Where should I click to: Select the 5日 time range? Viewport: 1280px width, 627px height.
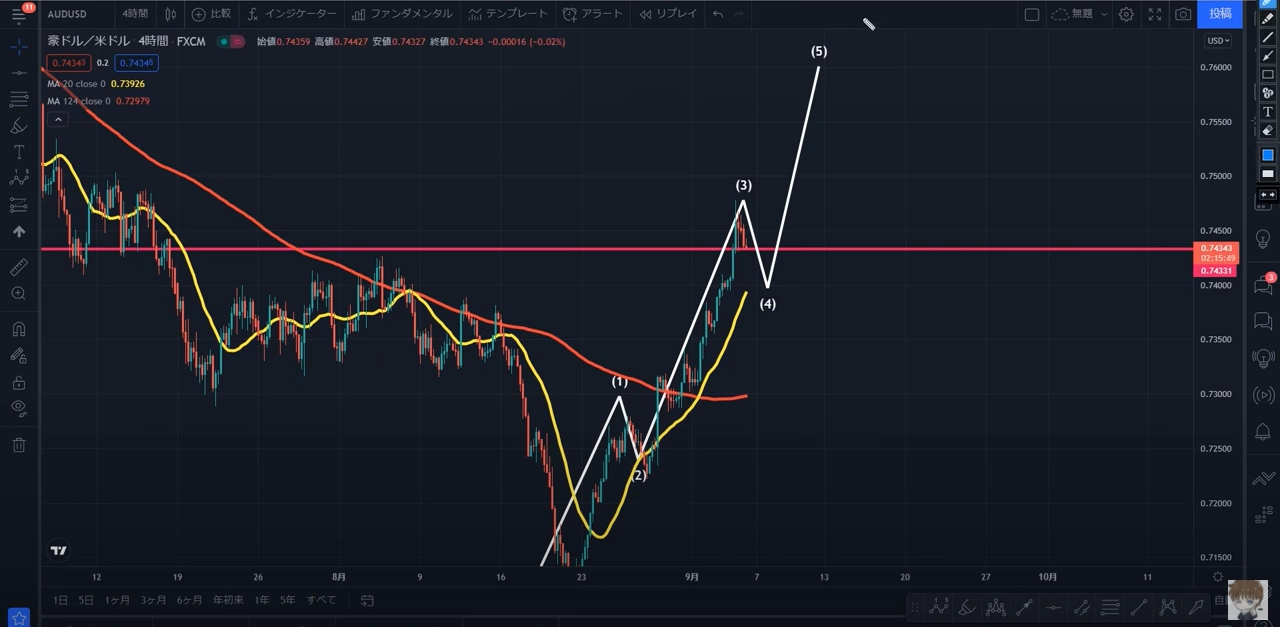(86, 600)
